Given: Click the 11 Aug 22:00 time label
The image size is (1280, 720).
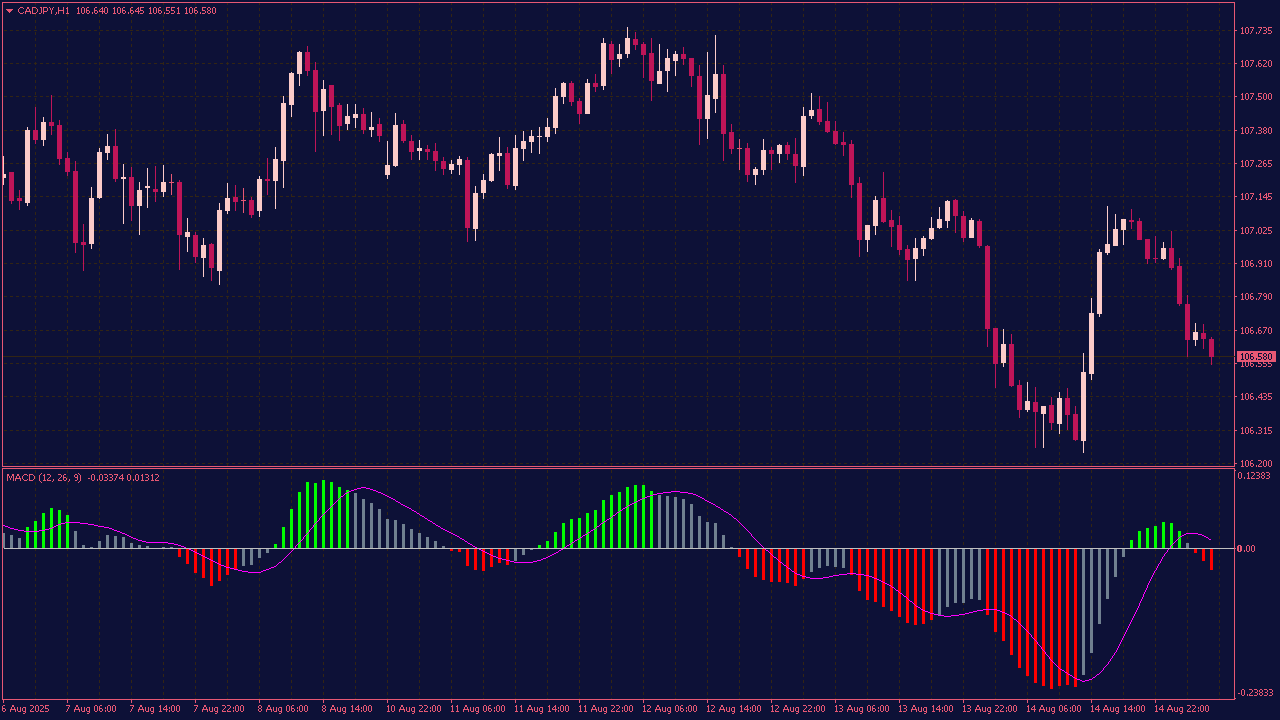Looking at the screenshot, I should click(x=606, y=709).
